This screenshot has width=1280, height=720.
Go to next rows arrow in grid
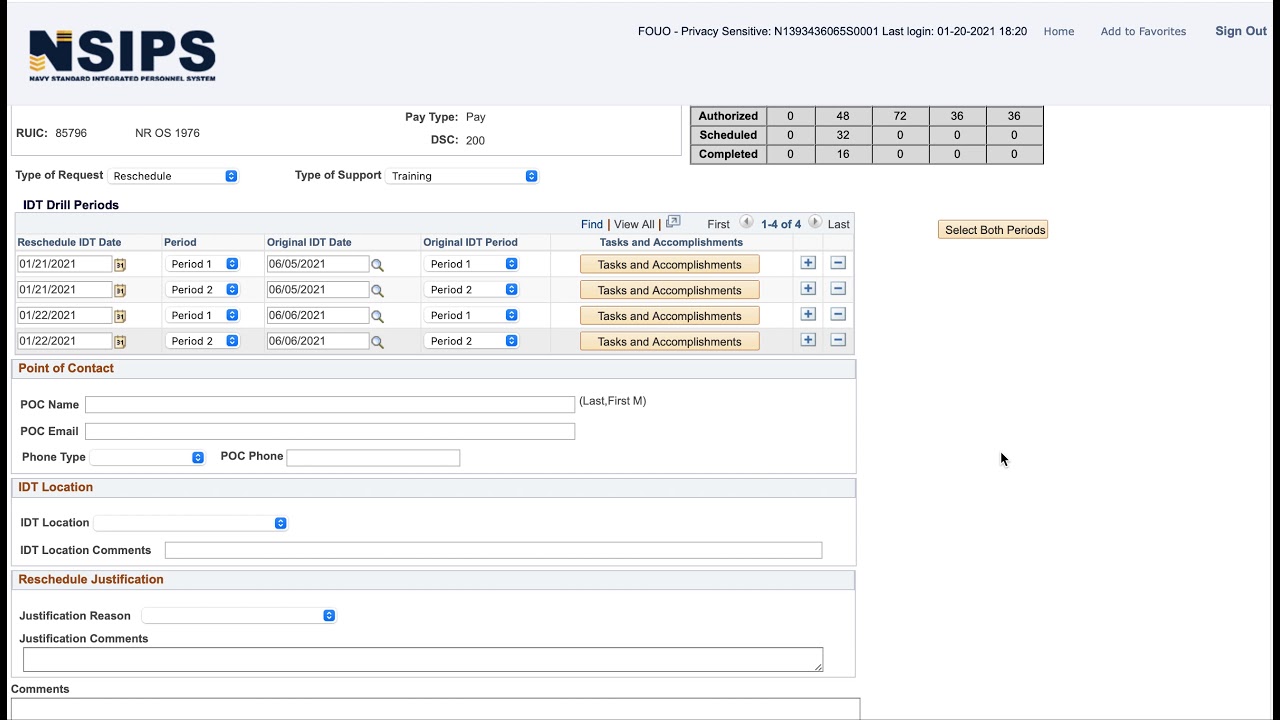coord(815,223)
